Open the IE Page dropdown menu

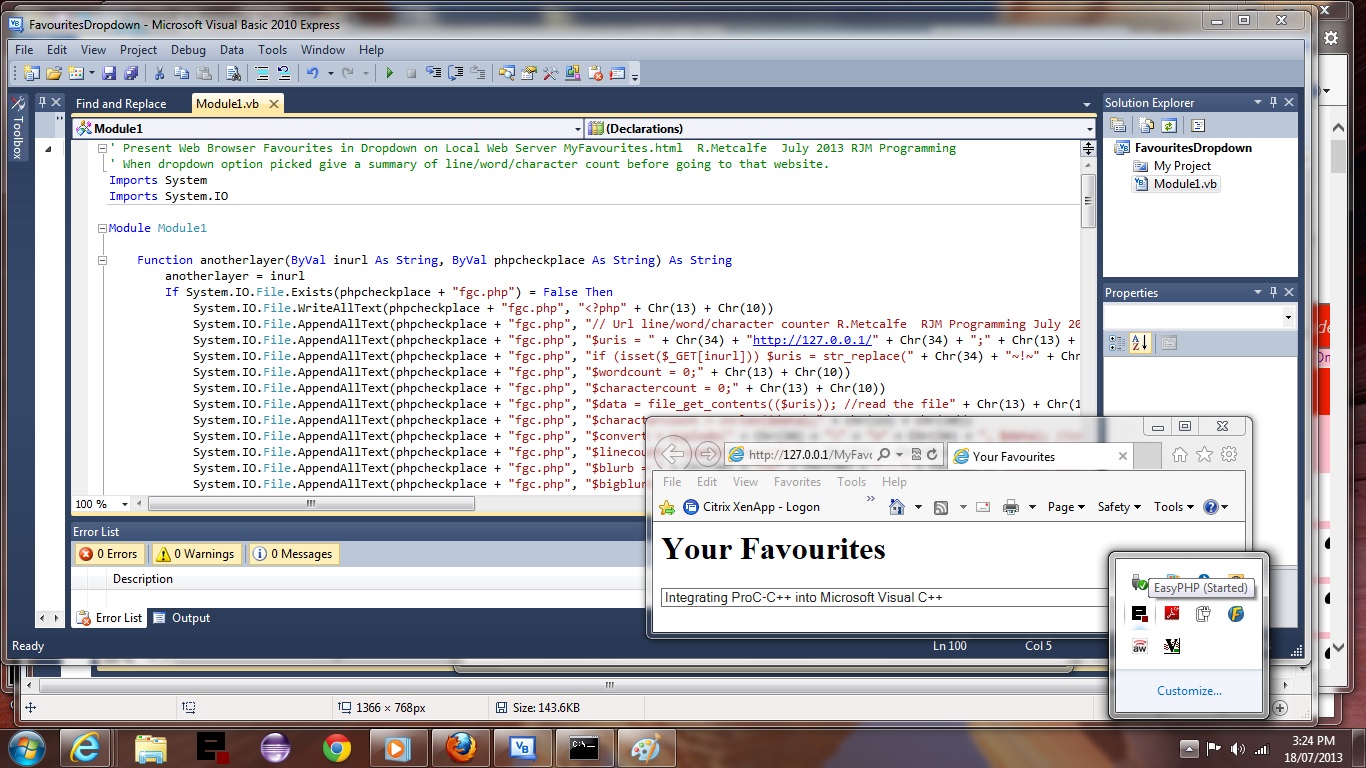pyautogui.click(x=1066, y=507)
